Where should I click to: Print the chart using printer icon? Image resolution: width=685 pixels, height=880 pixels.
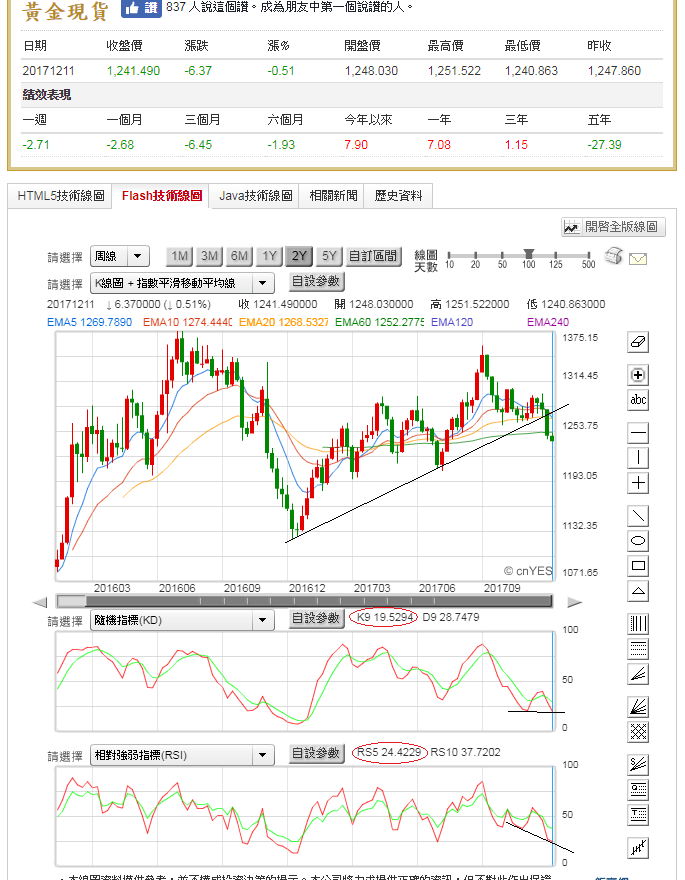614,256
